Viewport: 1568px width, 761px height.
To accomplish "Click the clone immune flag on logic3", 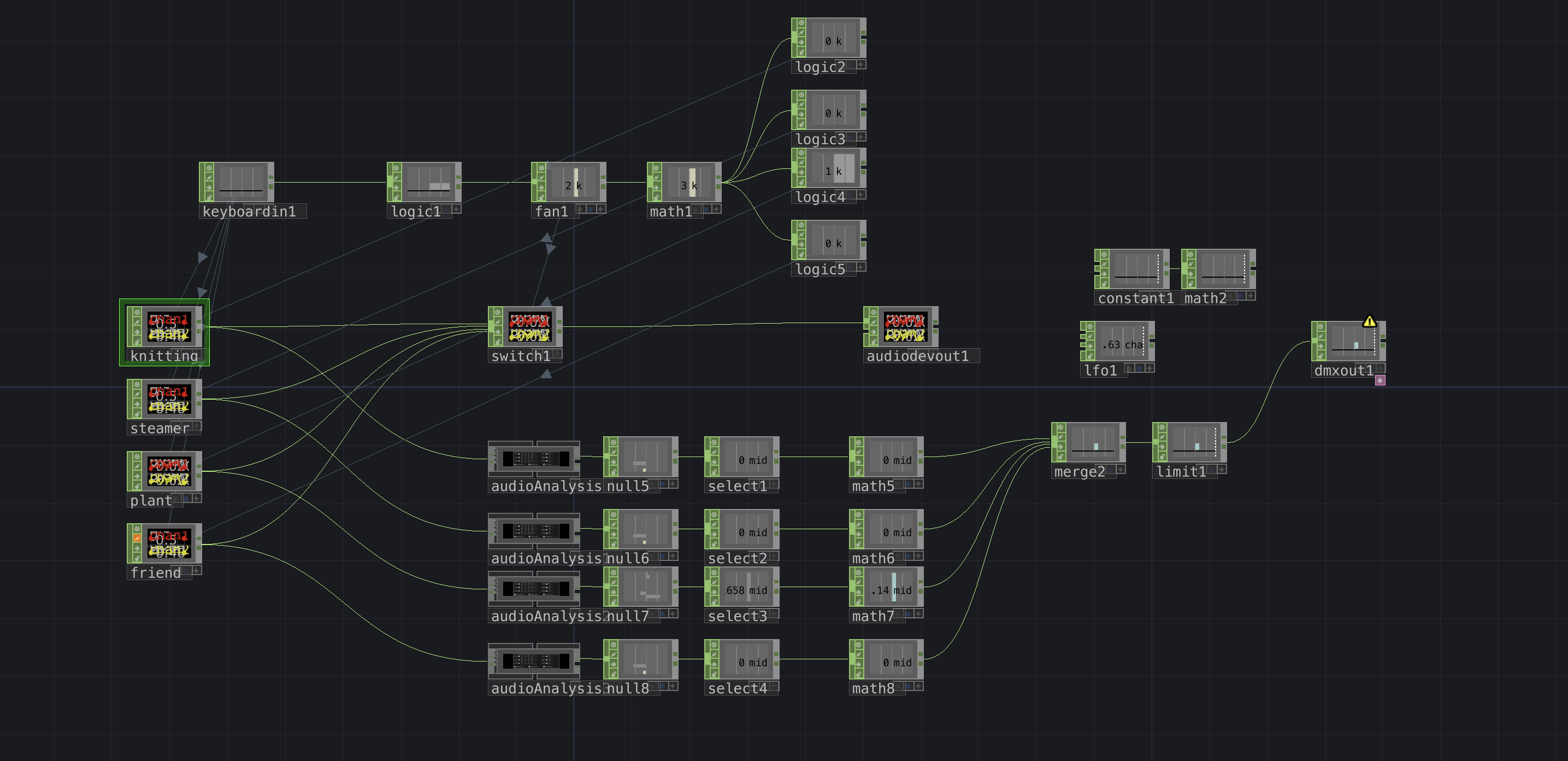I will [800, 106].
